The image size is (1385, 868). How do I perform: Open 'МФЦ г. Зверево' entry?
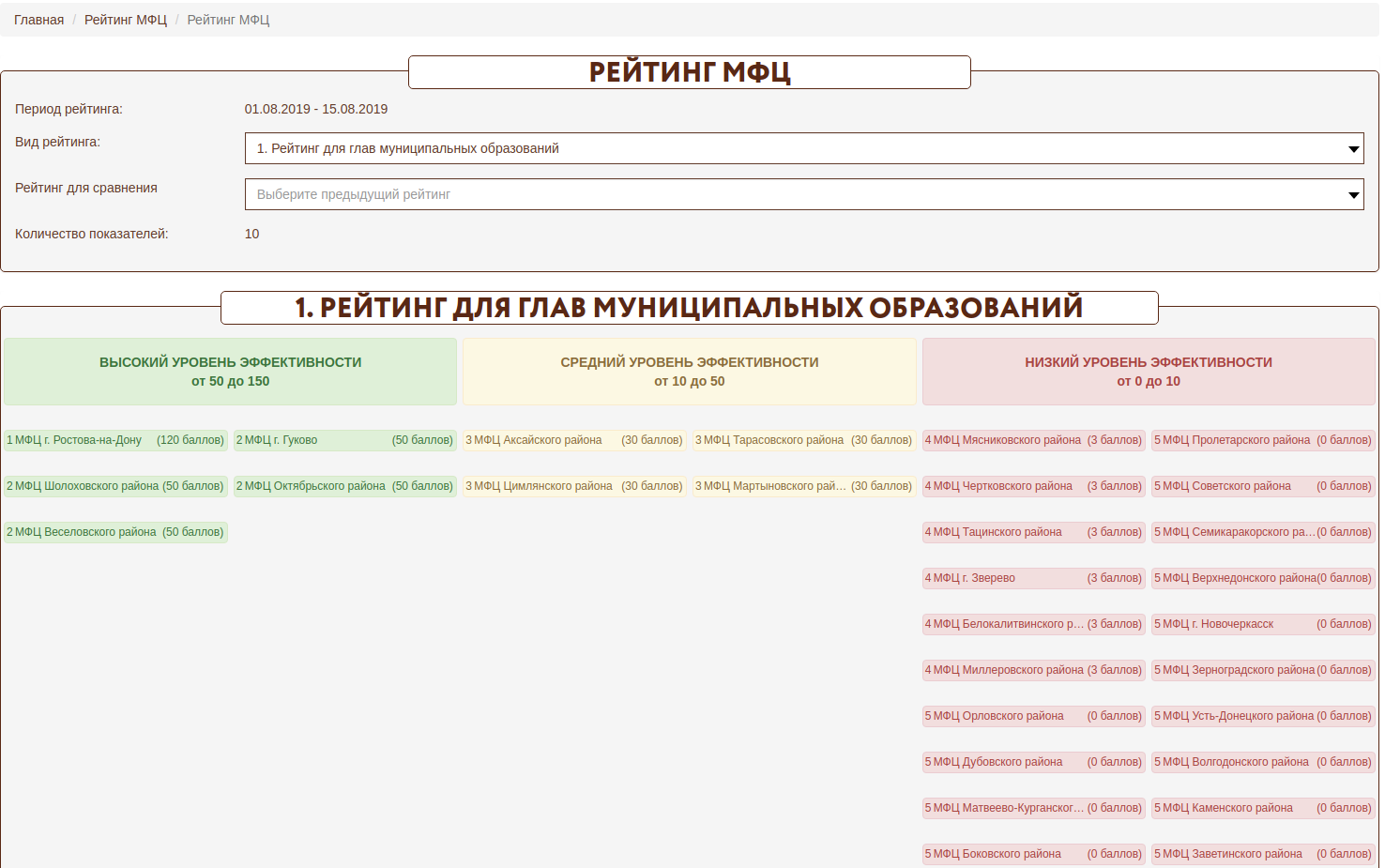click(x=1033, y=578)
